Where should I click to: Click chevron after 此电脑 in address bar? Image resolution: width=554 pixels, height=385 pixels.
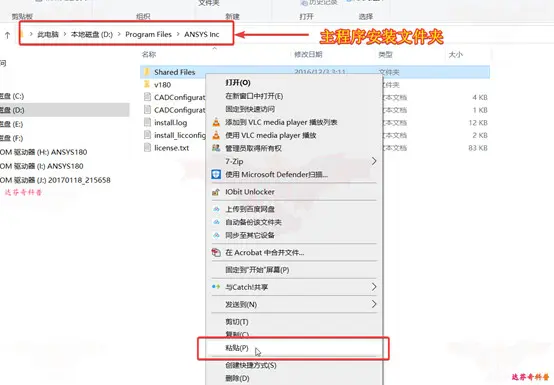click(x=65, y=34)
